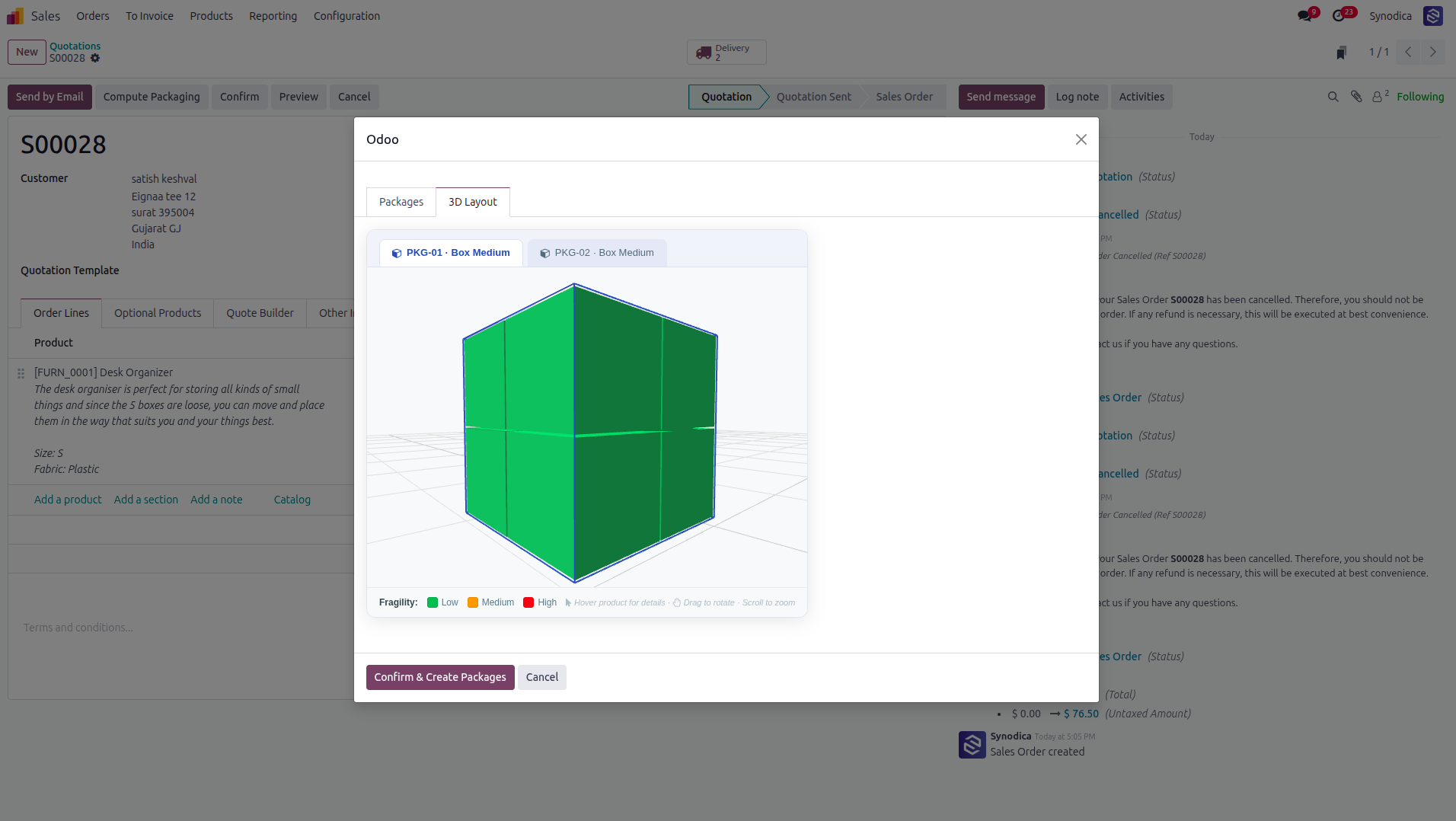Switch to the 3D Layout tab
Image resolution: width=1456 pixels, height=821 pixels.
point(473,202)
